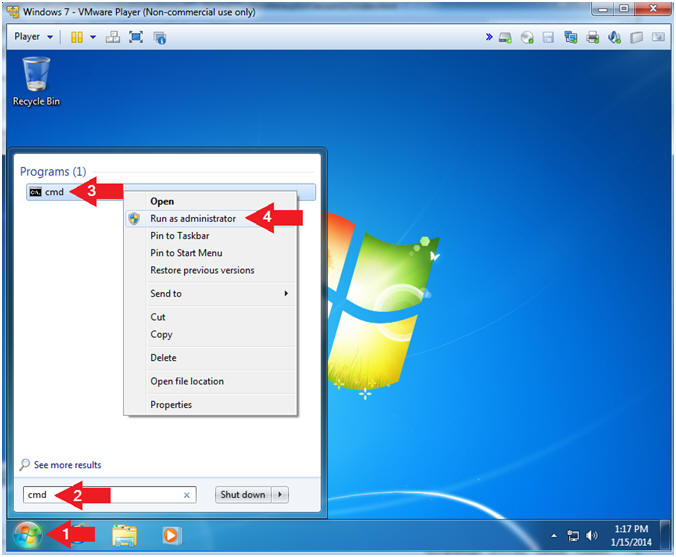Click the yellow Suspend/pause VM icon

[77, 37]
